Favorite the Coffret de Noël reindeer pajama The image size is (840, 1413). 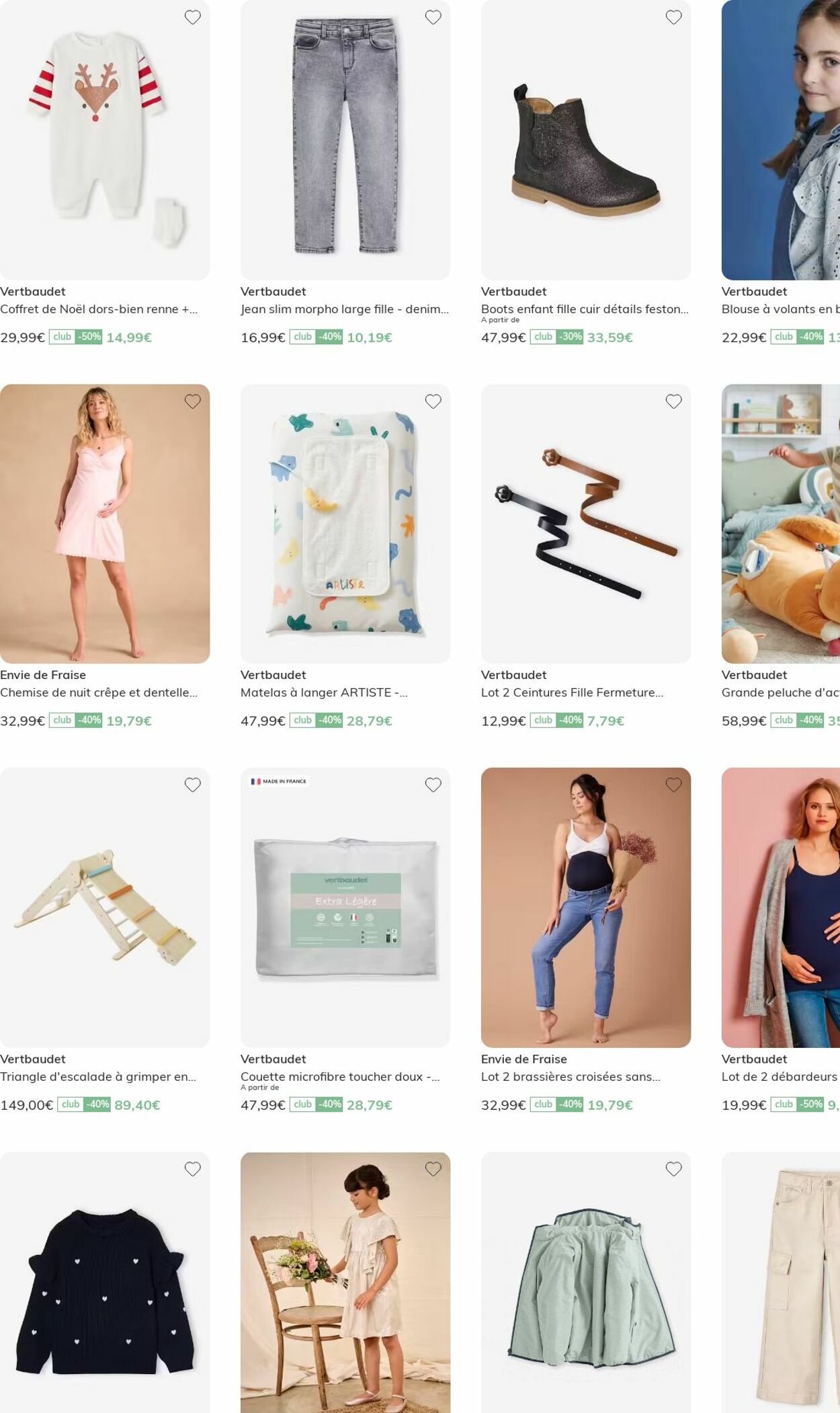[x=193, y=17]
